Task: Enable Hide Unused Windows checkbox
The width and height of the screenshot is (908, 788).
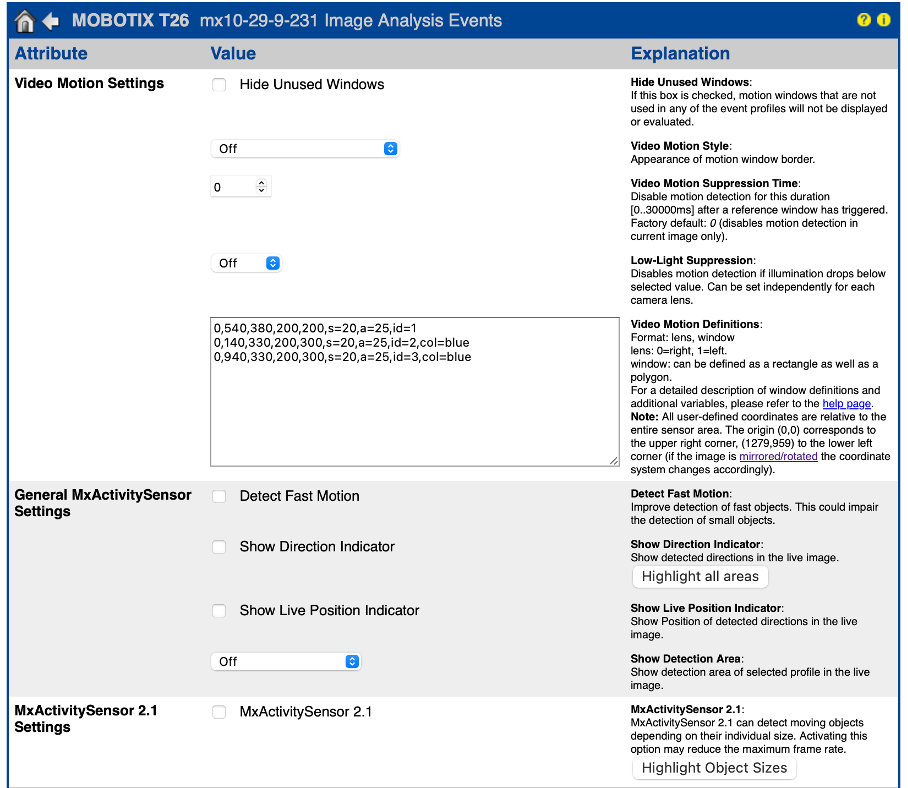Action: click(x=219, y=85)
